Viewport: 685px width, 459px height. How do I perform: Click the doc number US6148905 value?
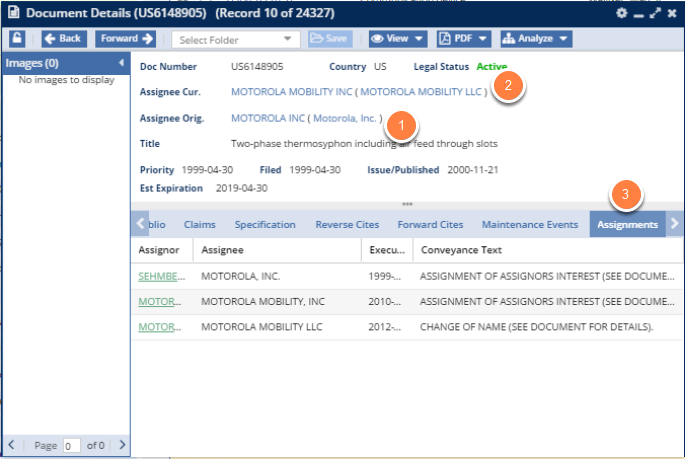(257, 66)
